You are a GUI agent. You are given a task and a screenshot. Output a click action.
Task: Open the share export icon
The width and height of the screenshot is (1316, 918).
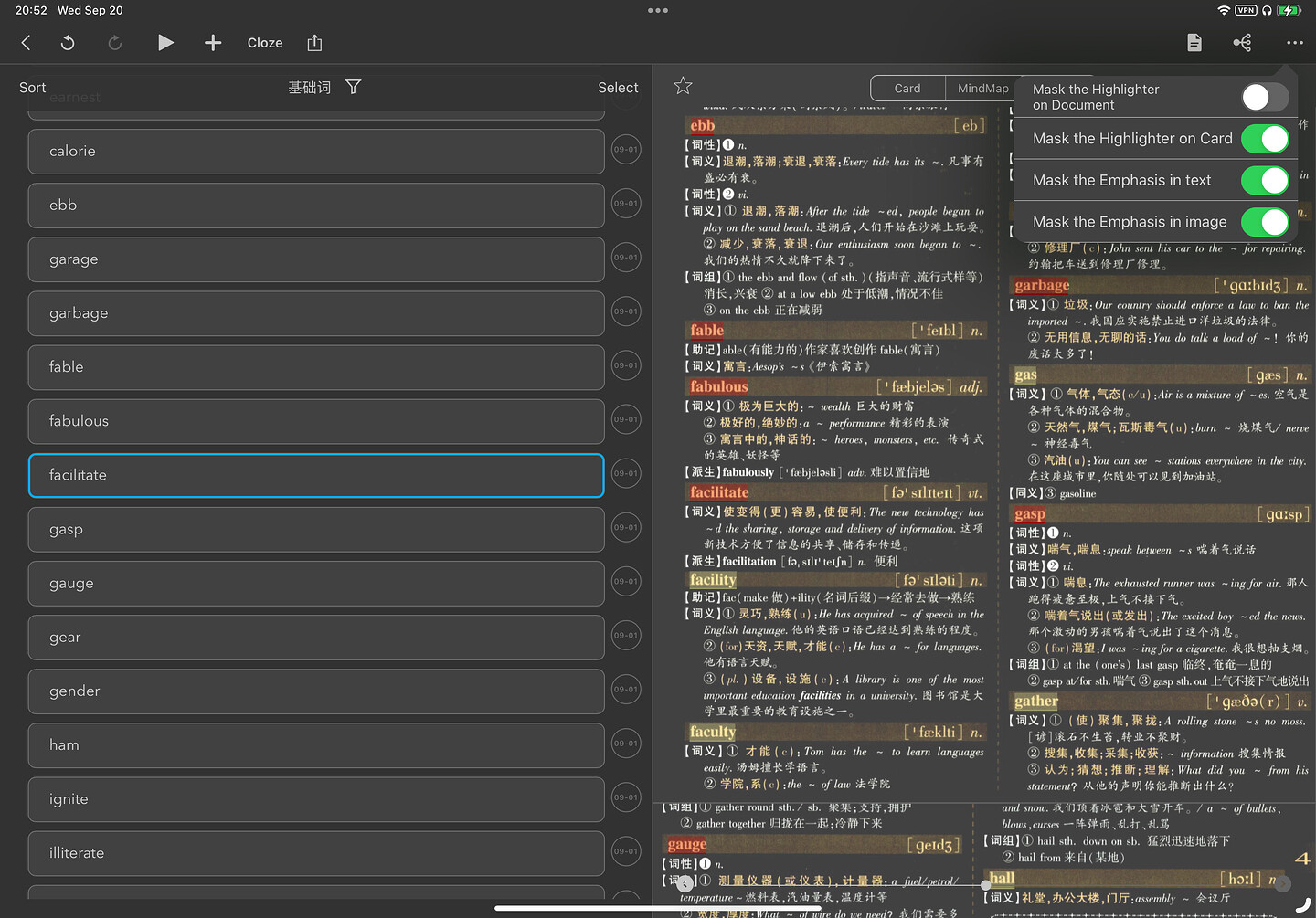coord(314,43)
